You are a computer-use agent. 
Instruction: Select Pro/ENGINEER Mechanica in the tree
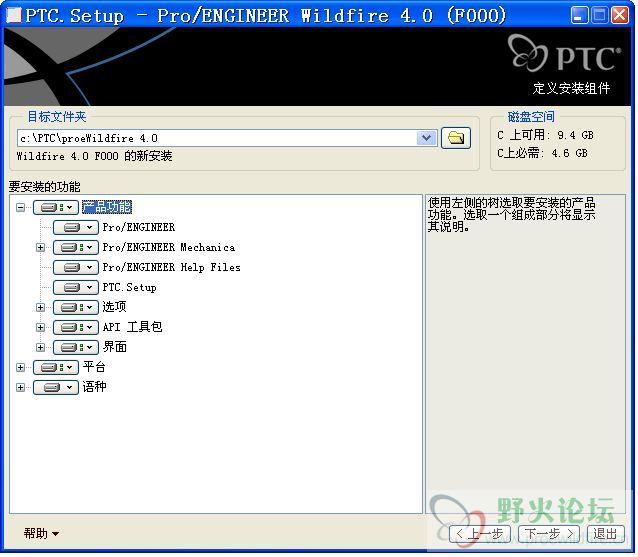coord(168,247)
